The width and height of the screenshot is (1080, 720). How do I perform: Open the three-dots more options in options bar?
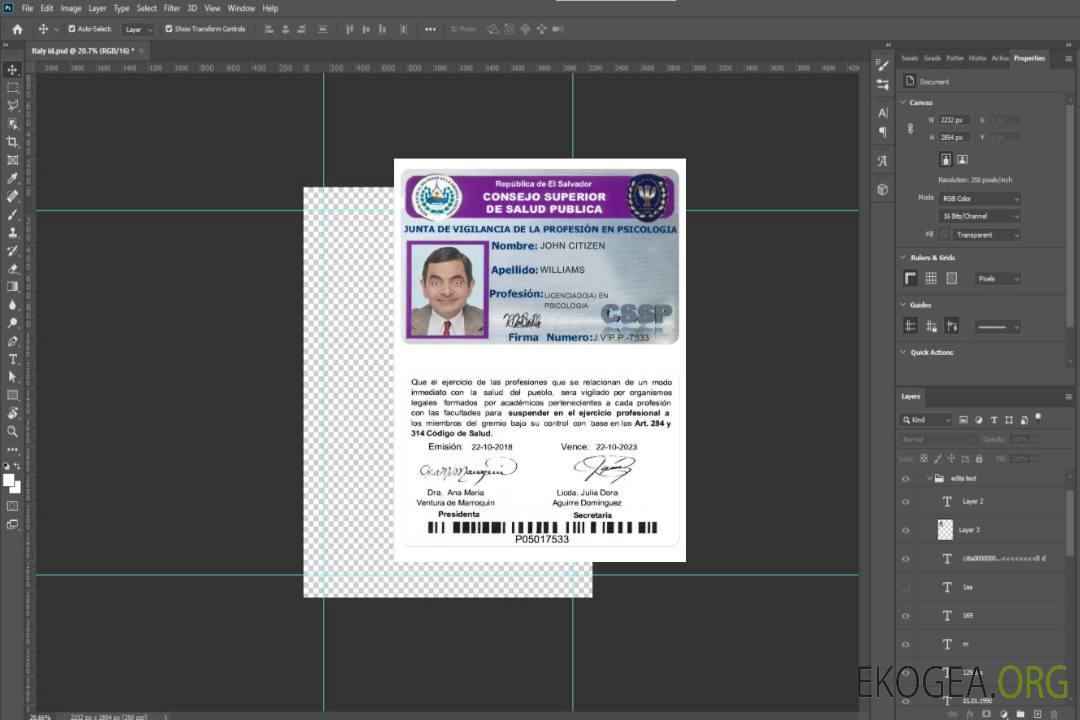[430, 29]
